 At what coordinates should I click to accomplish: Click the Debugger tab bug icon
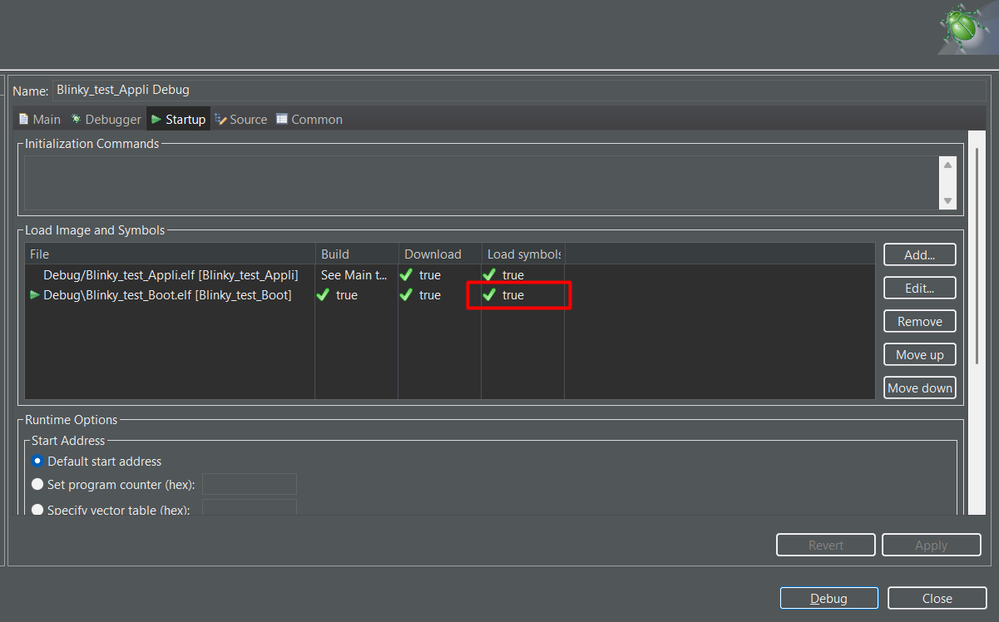(x=76, y=119)
